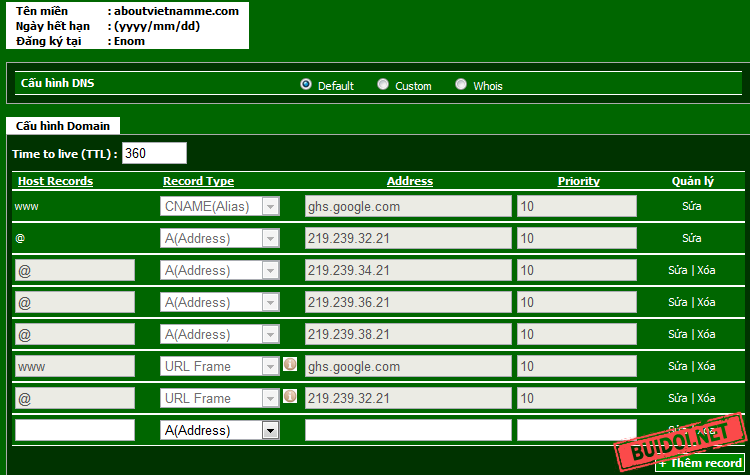The height and width of the screenshot is (475, 750).
Task: Click info icon beside @ URL Frame row
Action: pos(290,397)
